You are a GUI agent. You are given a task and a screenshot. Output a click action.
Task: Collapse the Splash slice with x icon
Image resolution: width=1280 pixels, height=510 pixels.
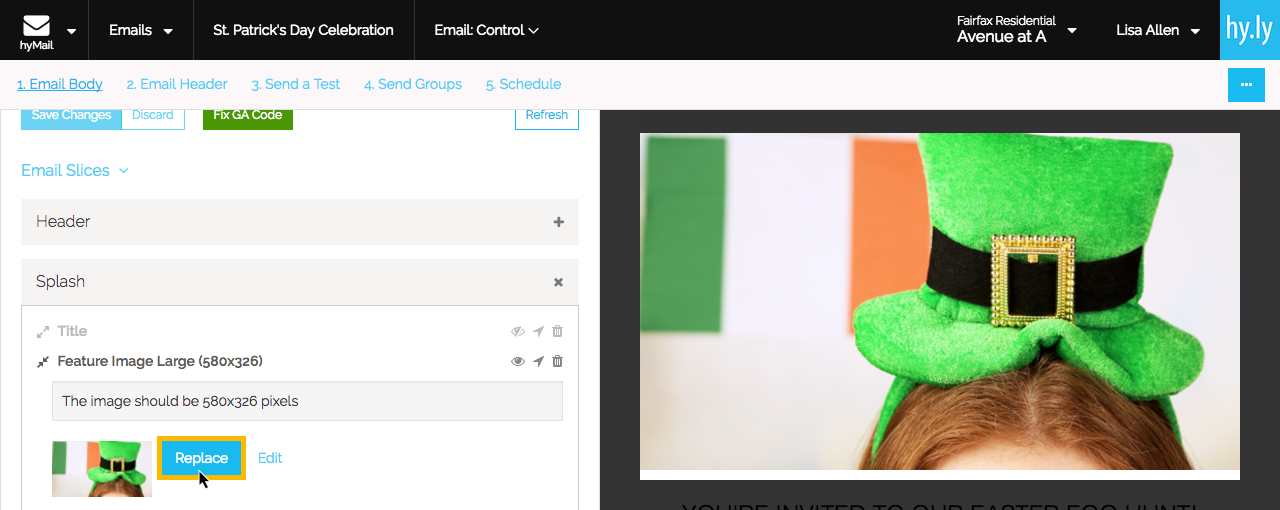coord(559,282)
